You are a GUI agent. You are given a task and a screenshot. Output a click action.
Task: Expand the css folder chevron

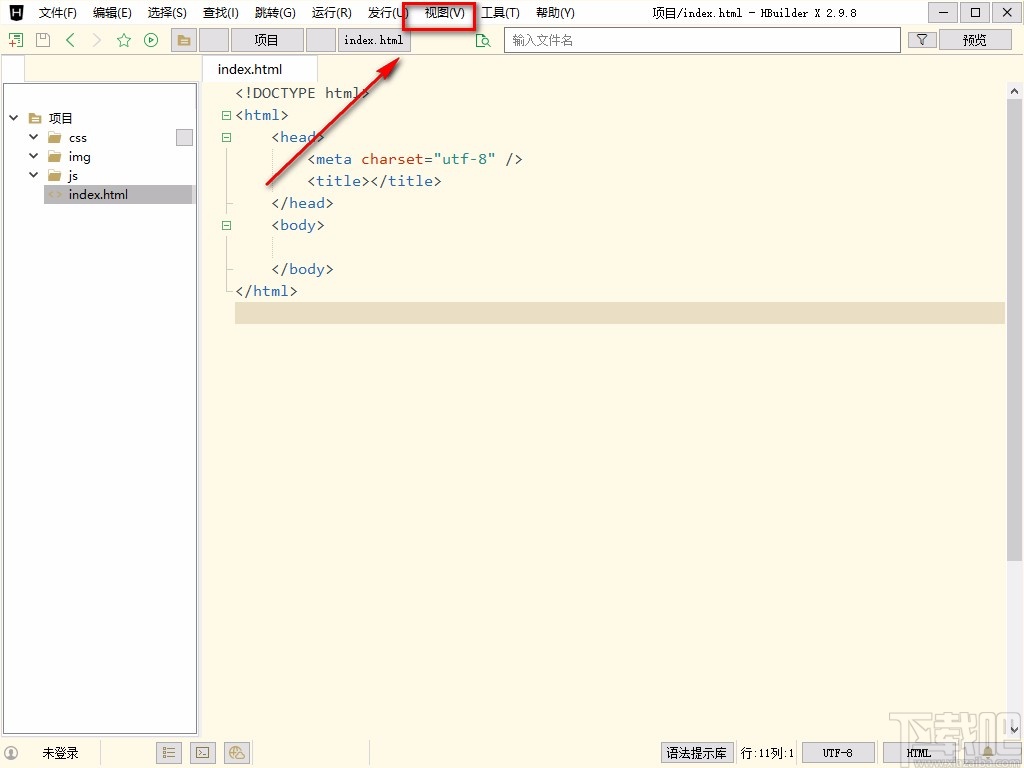click(x=33, y=137)
